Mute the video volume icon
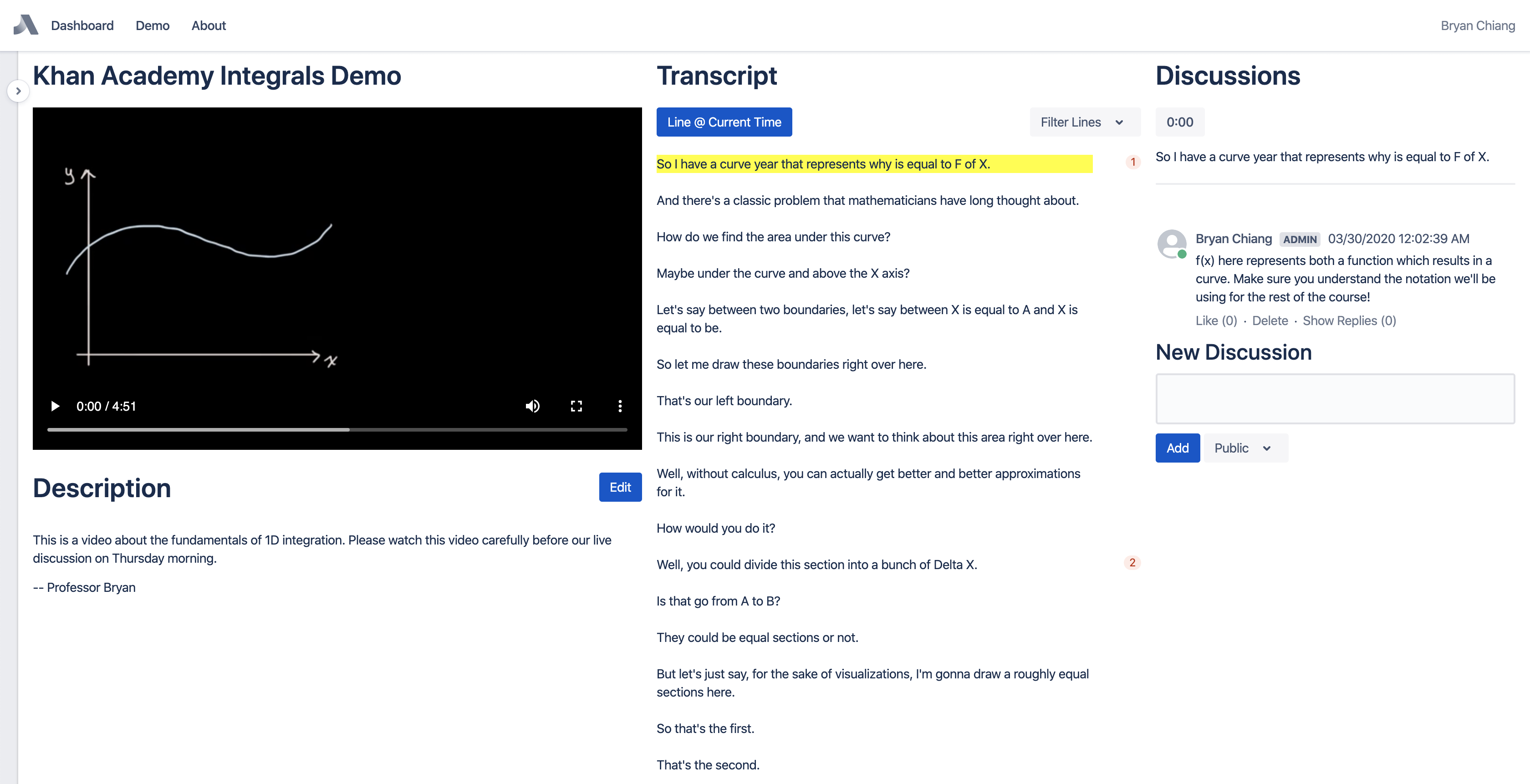 [x=532, y=406]
